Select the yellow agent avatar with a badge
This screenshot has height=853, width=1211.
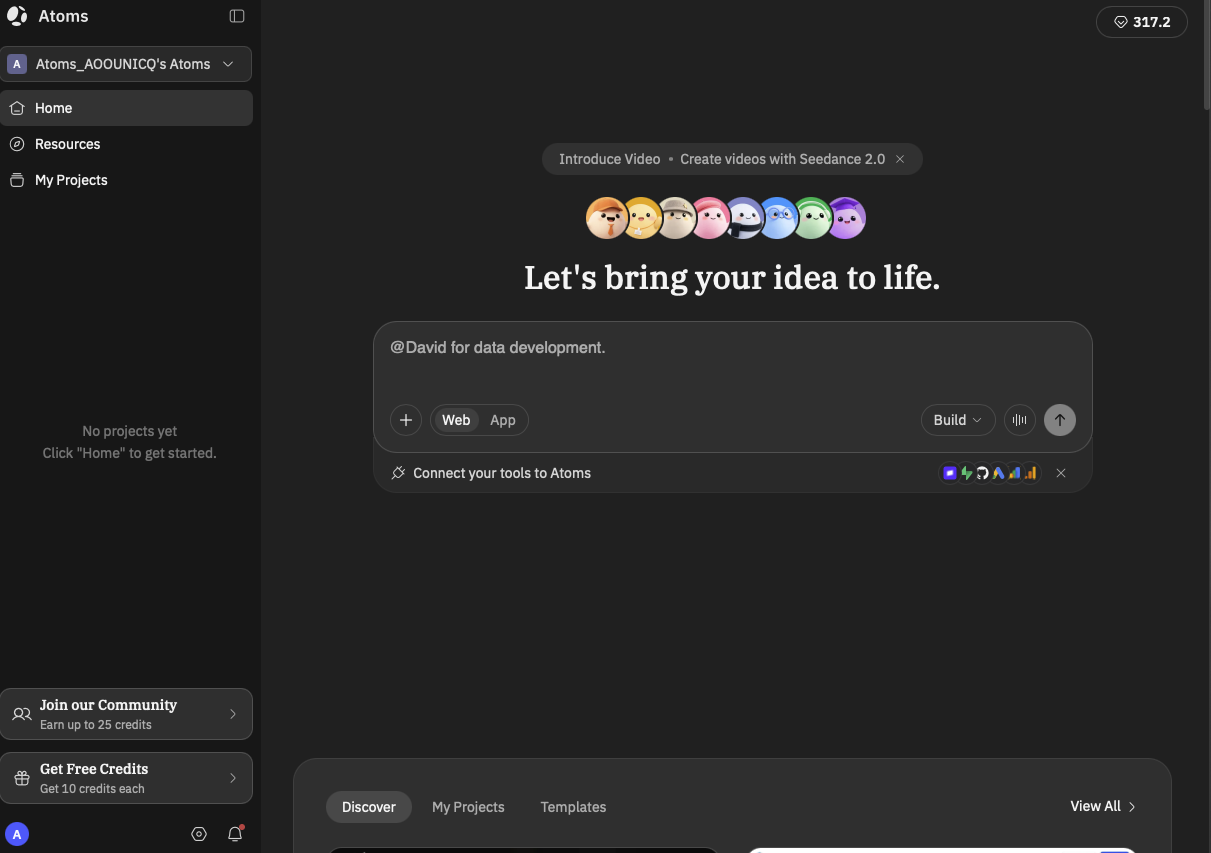(x=642, y=218)
